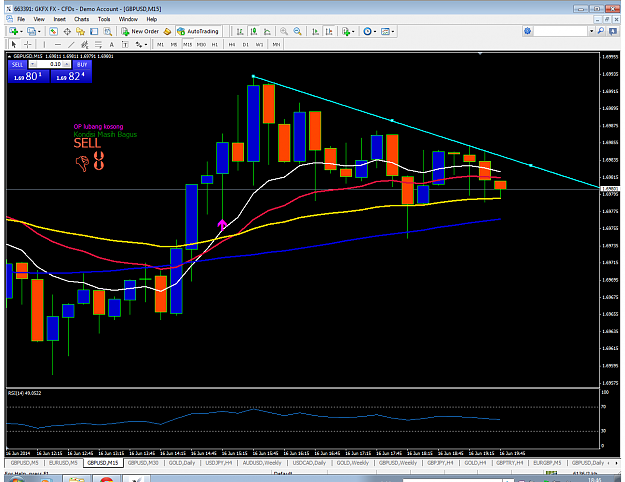Switch to the line chart display
Image resolution: width=625 pixels, height=482 pixels.
tap(267, 31)
